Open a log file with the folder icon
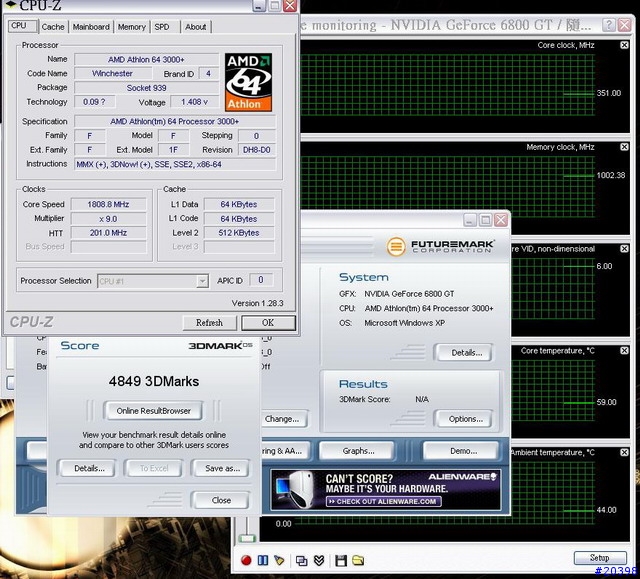Screen dimensions: 640x579 pyautogui.click(x=358, y=560)
